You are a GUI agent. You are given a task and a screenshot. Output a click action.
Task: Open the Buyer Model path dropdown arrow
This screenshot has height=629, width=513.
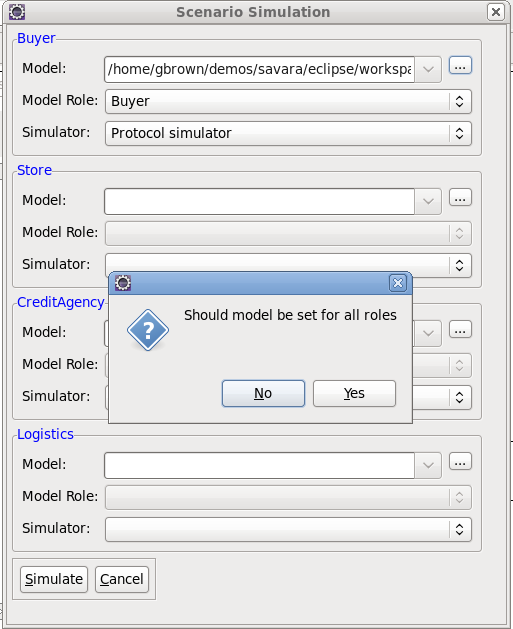point(428,69)
